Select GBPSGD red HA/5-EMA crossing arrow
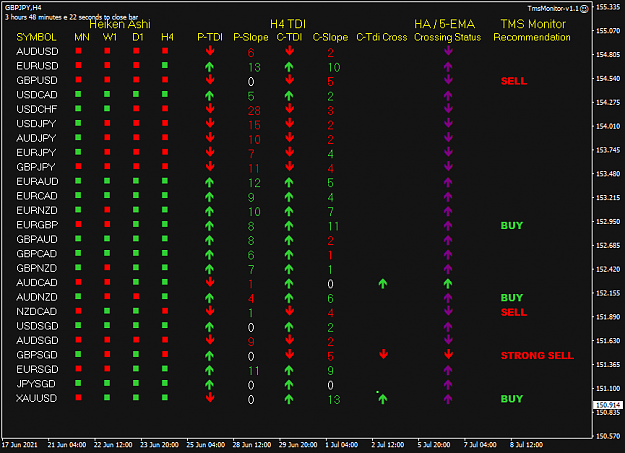 coord(448,354)
